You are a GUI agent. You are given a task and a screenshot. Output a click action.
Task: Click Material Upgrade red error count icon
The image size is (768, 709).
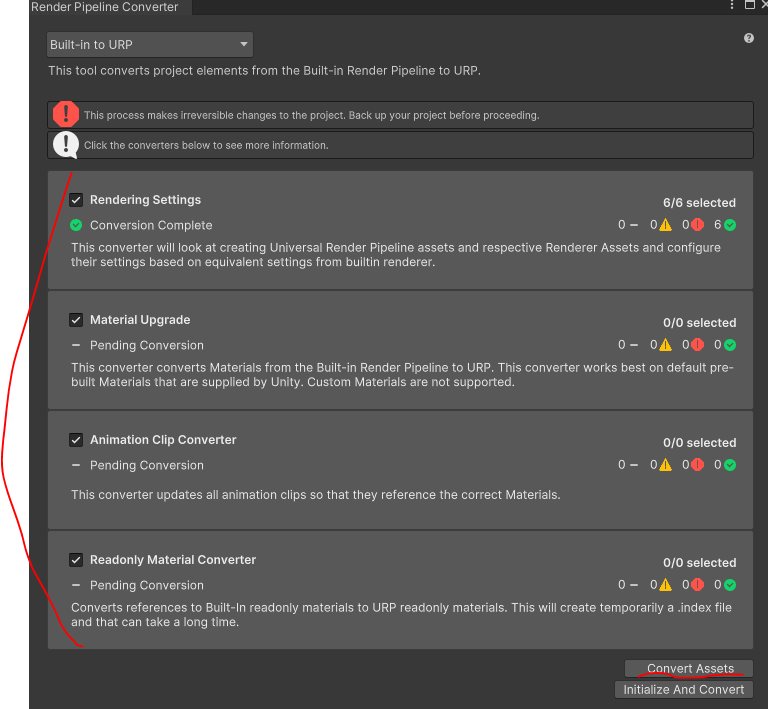[x=697, y=345]
